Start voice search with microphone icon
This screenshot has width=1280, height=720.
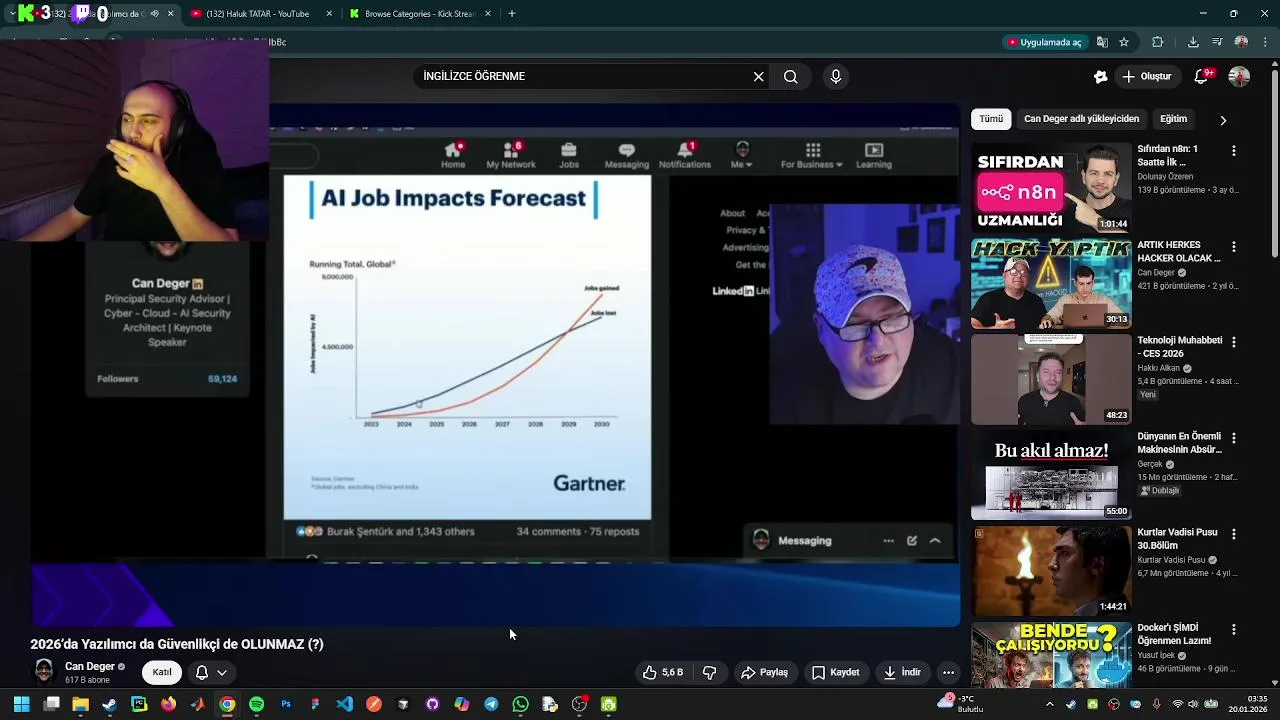836,76
